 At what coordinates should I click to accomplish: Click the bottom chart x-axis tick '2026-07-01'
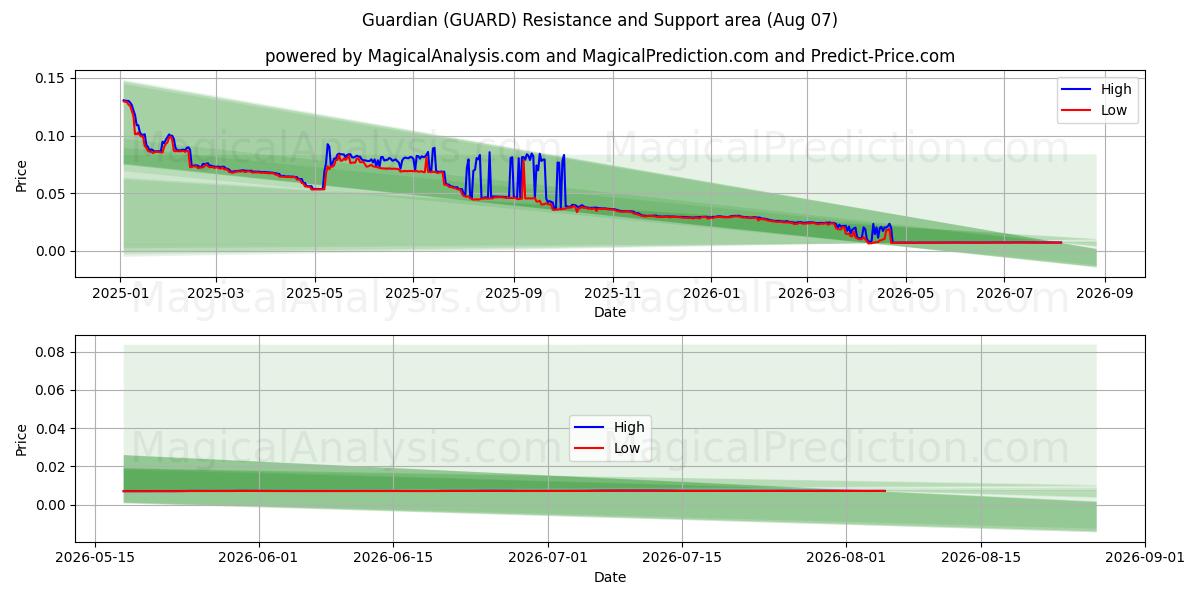548,558
